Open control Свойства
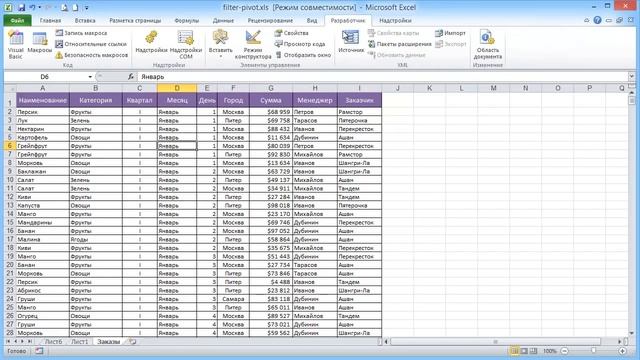The height and width of the screenshot is (360, 640). [291, 33]
